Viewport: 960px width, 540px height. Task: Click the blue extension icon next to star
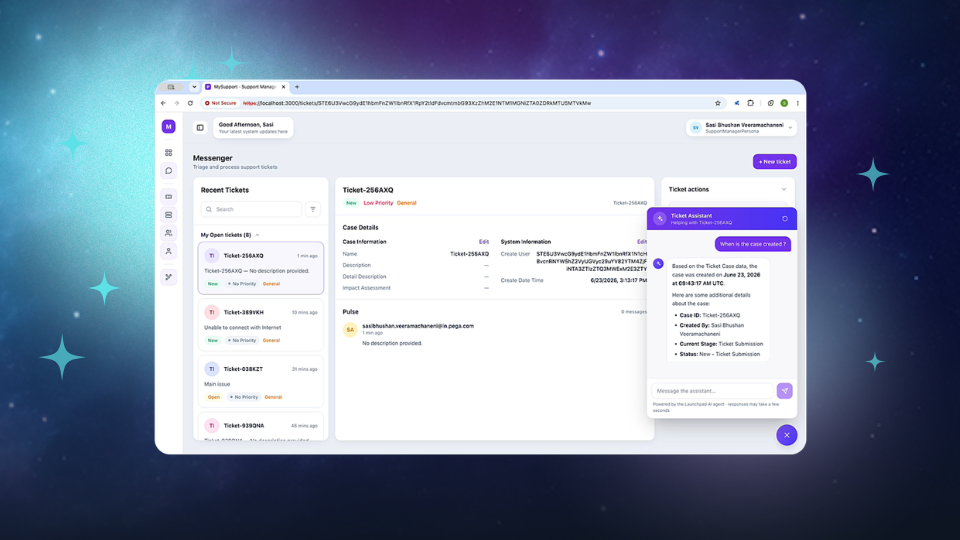pos(737,103)
